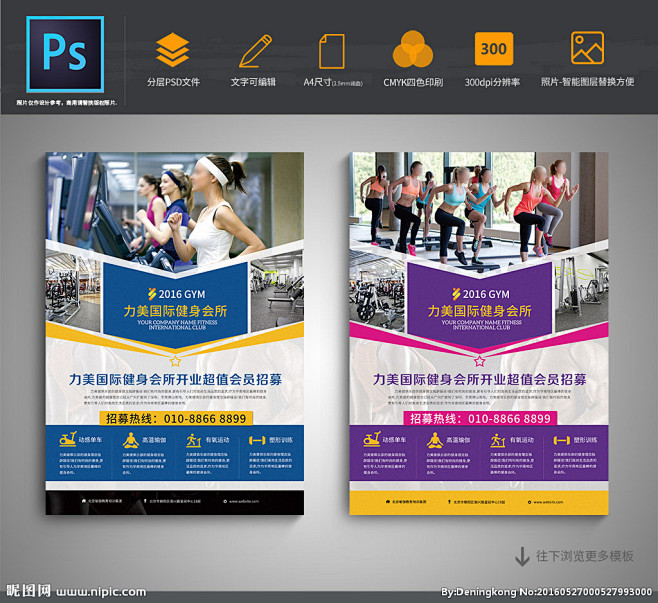The image size is (658, 603).
Task: Click the photo smart layer replacement icon
Action: click(587, 49)
